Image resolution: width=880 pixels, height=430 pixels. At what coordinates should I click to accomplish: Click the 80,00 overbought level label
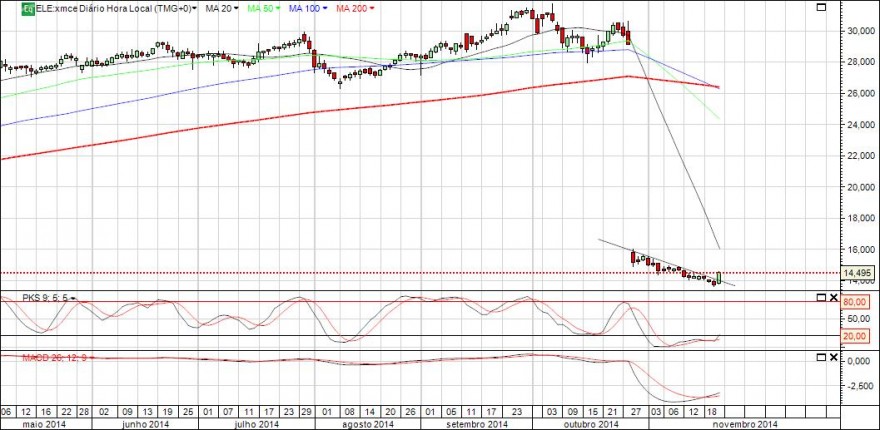(x=856, y=303)
